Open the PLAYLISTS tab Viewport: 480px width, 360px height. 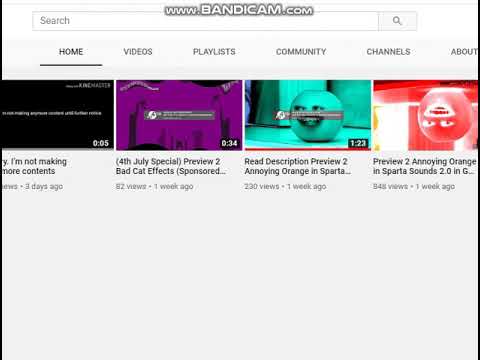[x=214, y=52]
